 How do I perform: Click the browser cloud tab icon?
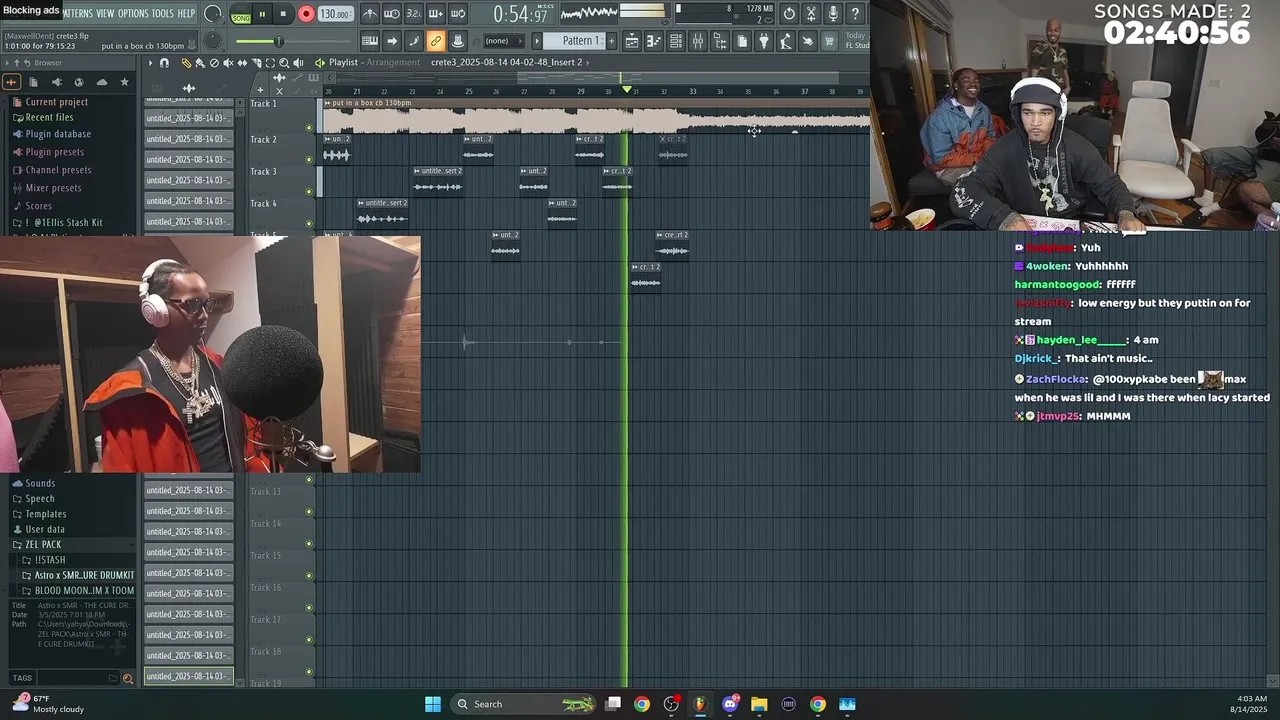tap(101, 82)
